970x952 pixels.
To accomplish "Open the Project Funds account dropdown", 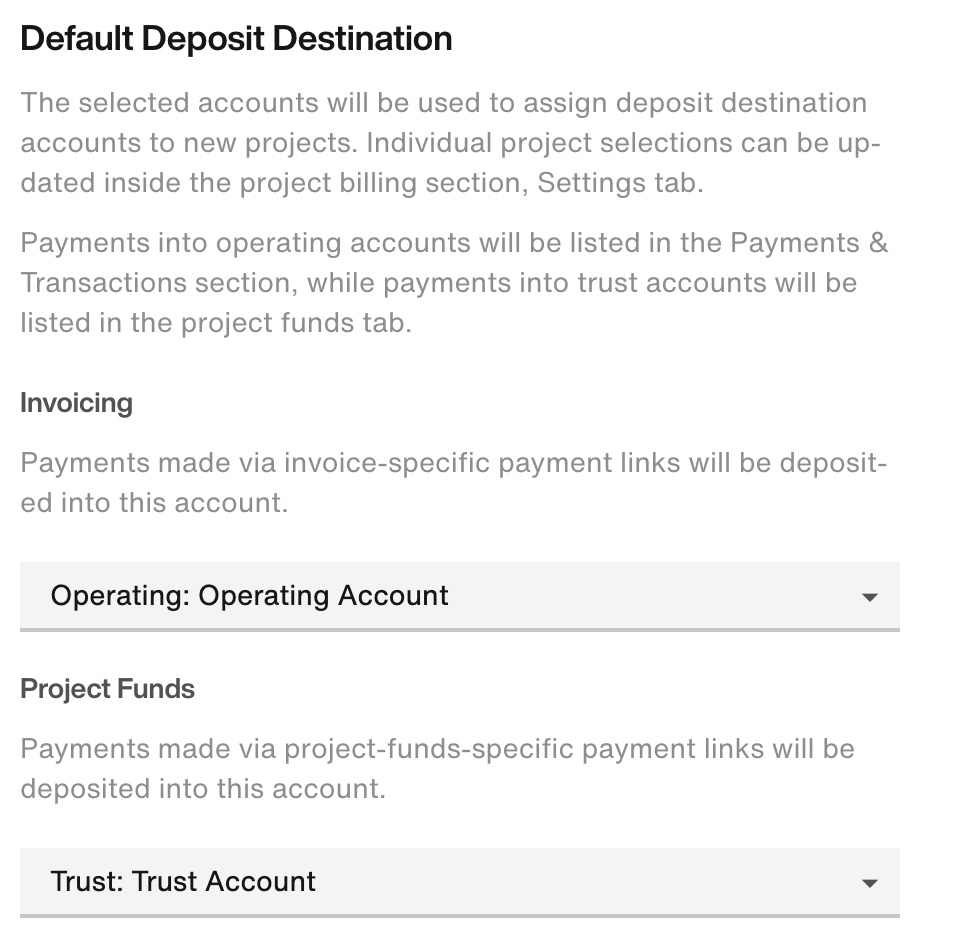I will [x=460, y=882].
